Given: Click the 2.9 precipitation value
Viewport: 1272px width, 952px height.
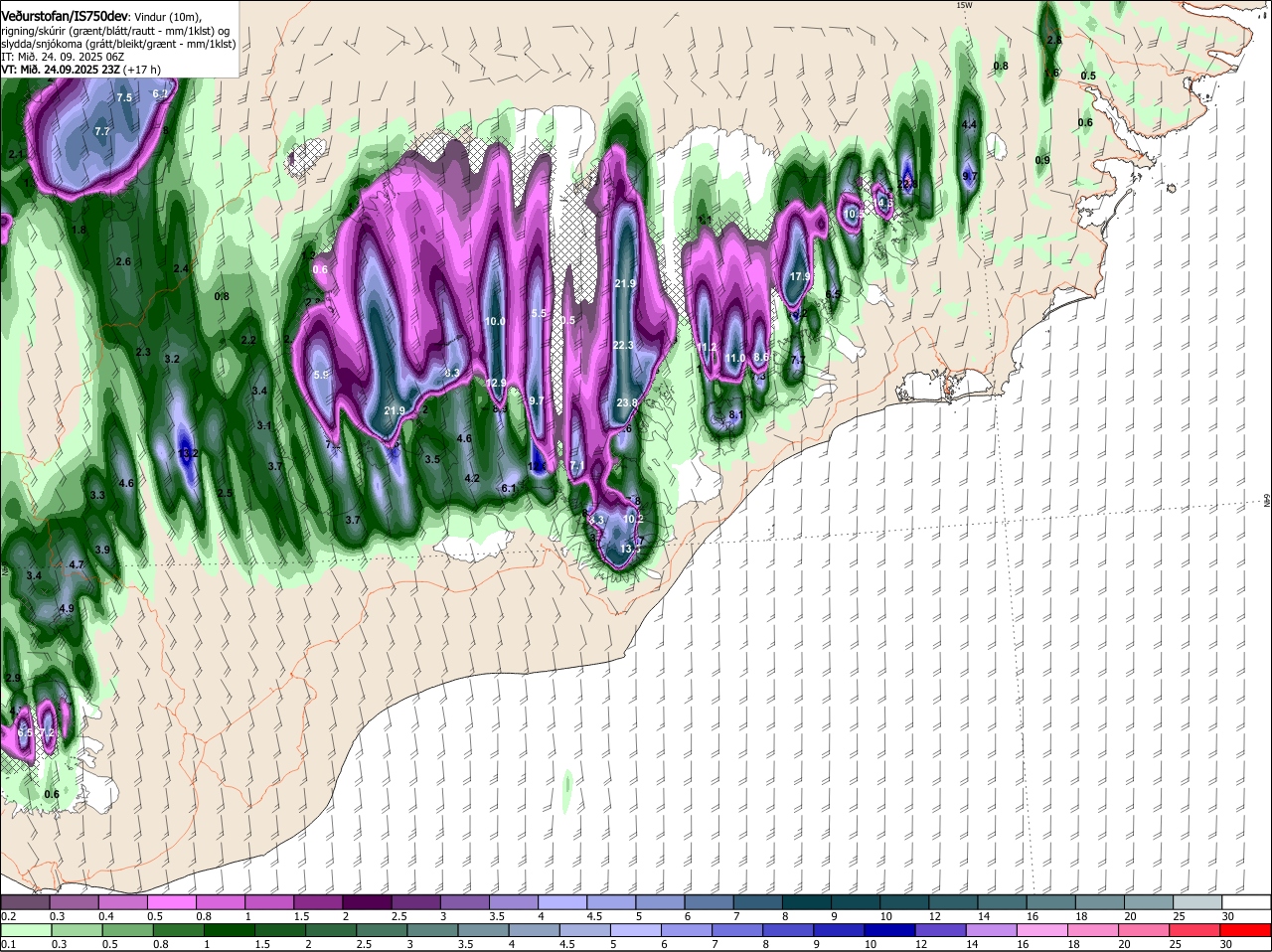Looking at the screenshot, I should click(x=13, y=678).
